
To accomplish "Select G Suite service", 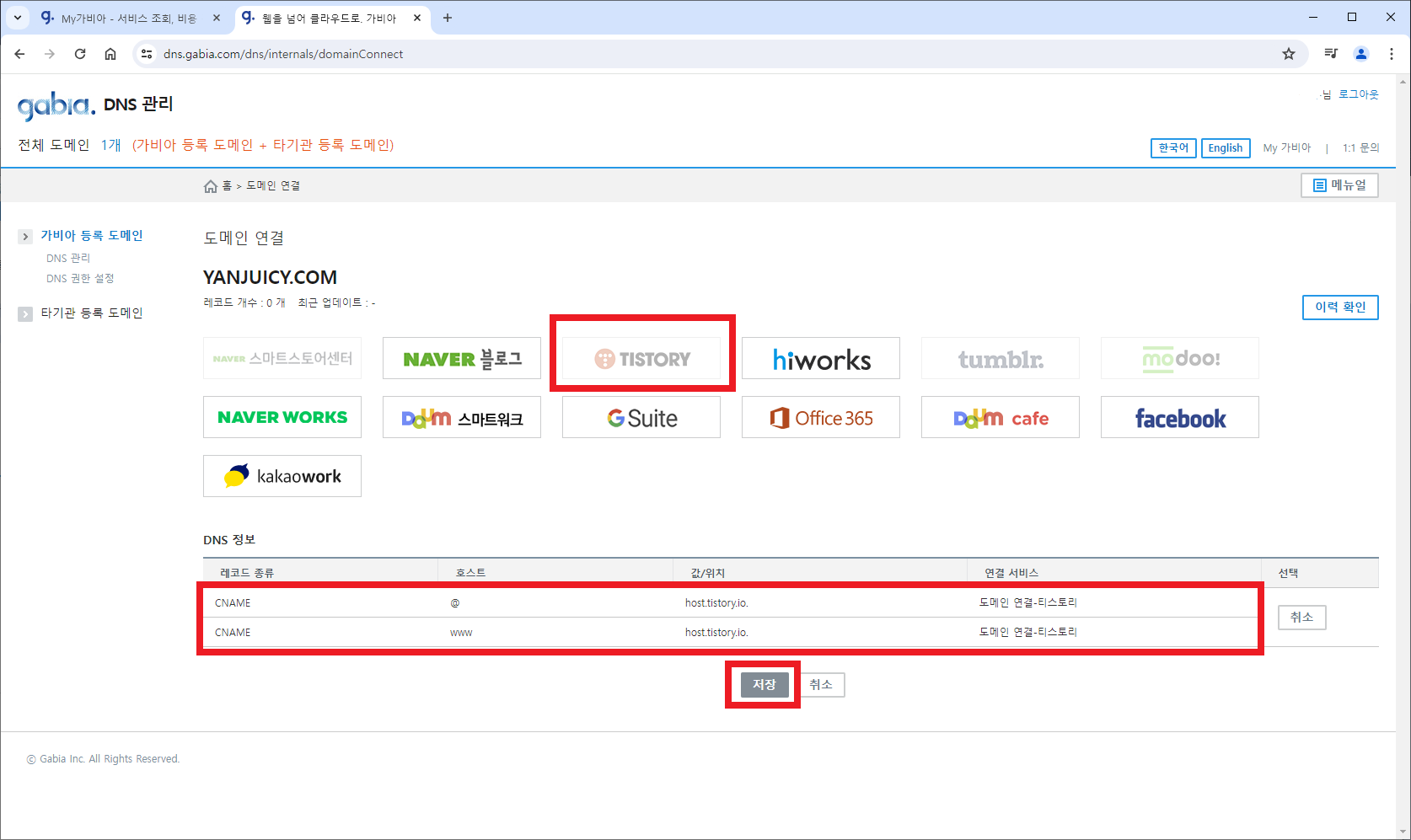I will click(641, 417).
